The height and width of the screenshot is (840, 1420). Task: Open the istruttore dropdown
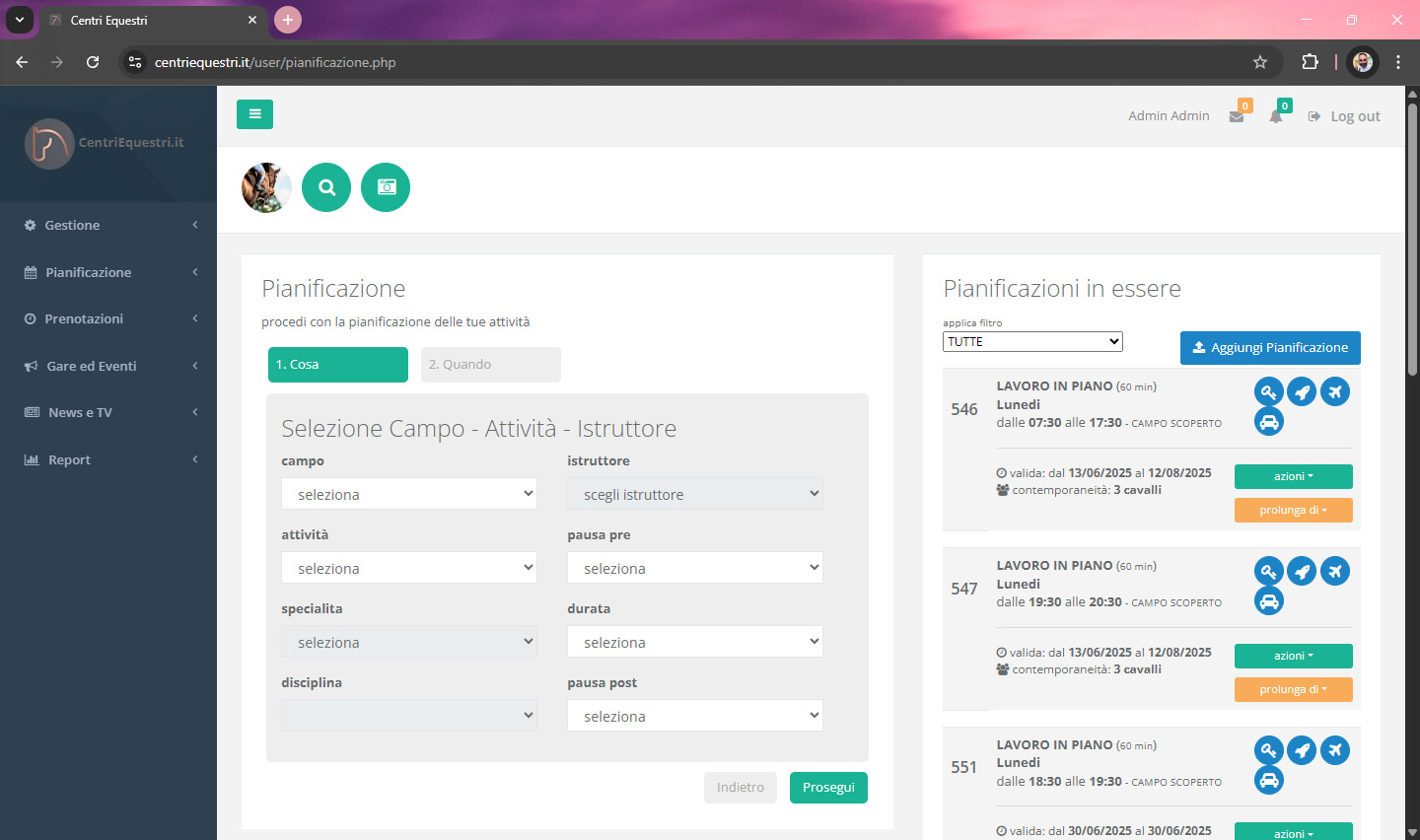(x=695, y=494)
